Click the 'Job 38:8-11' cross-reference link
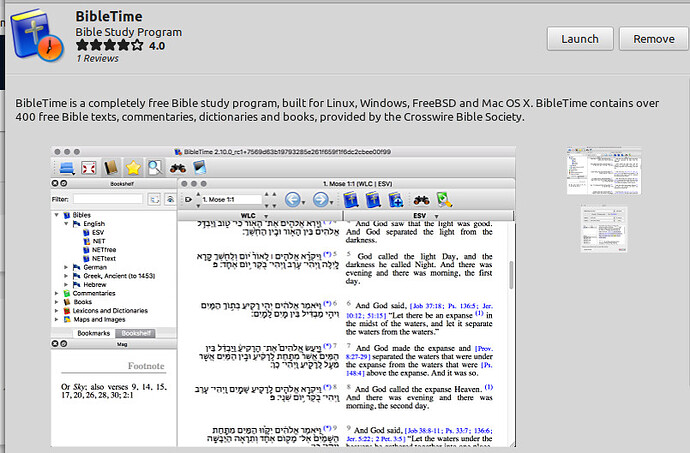The width and height of the screenshot is (690, 453). [425, 431]
